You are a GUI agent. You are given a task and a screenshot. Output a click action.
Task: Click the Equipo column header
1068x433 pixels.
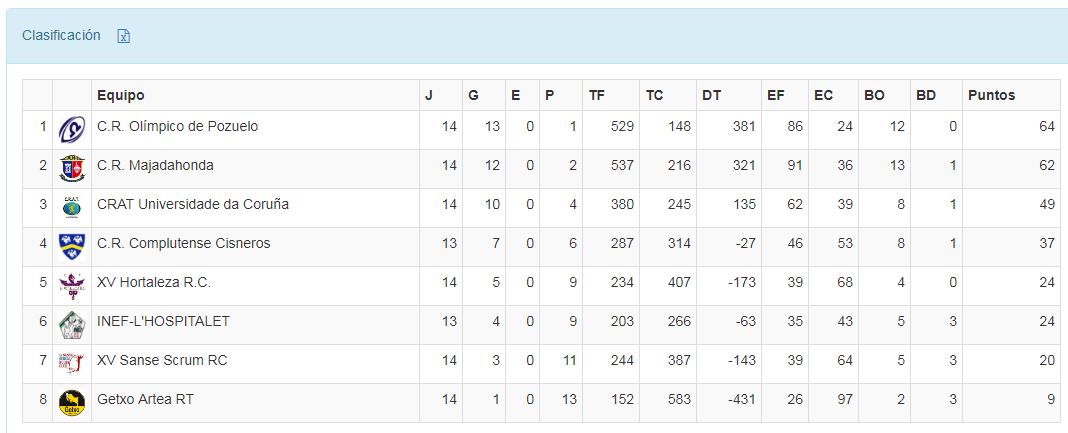pyautogui.click(x=120, y=95)
